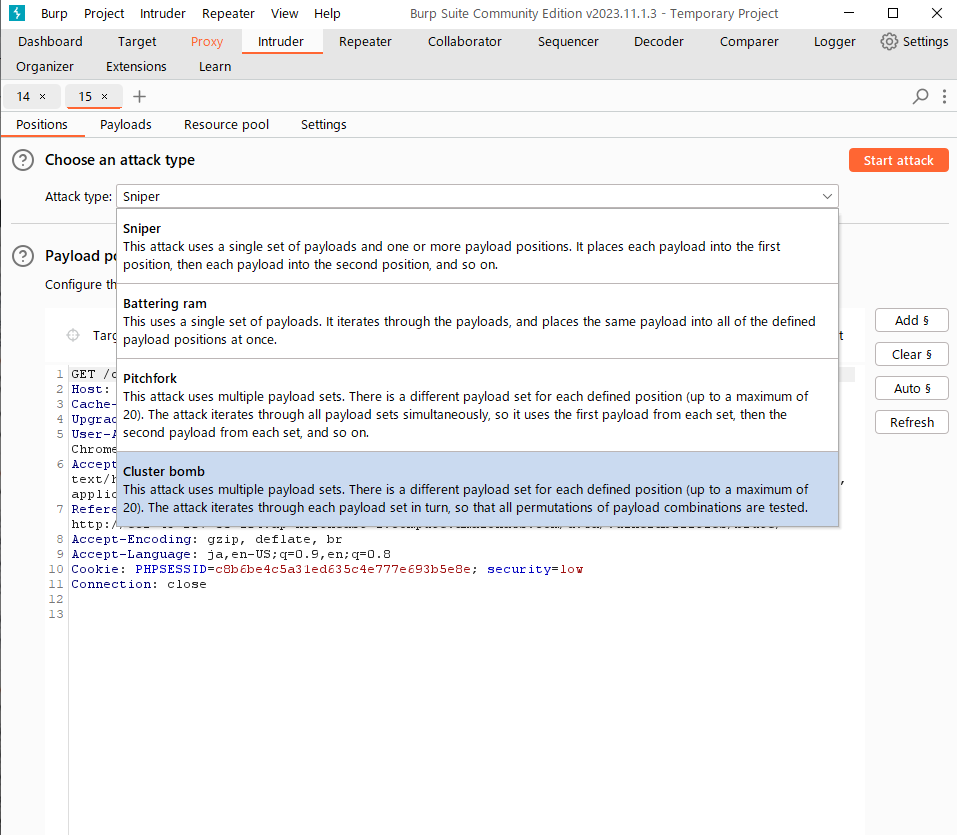957x835 pixels.
Task: Open the three-dot options menu
Action: tap(944, 96)
